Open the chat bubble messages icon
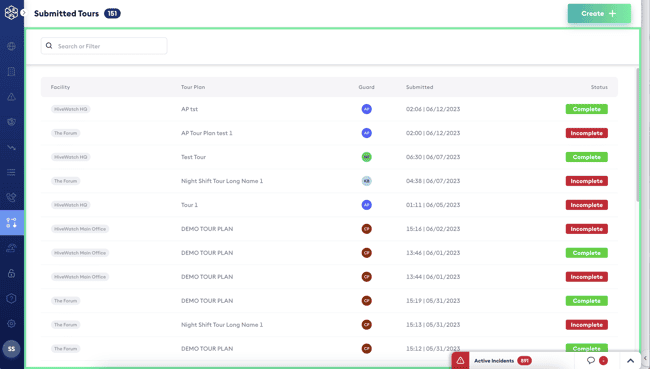Viewport: 650px width, 369px height. 591,360
